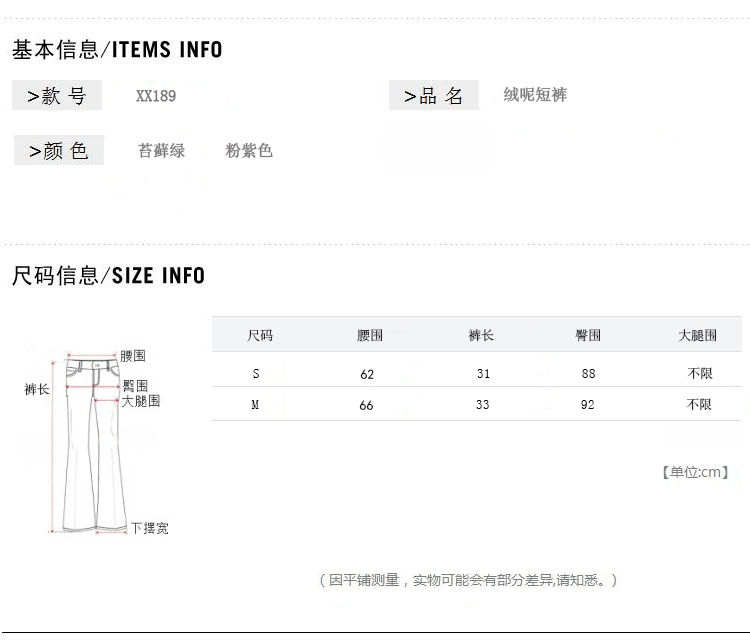The image size is (750, 643).
Task: Click the 款号 label box
Action: [x=57, y=95]
